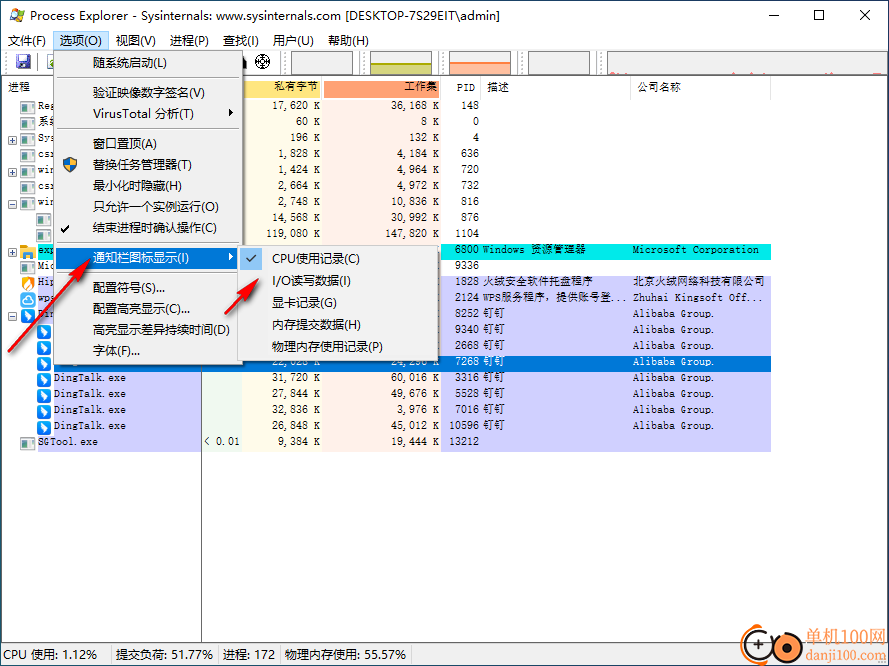Open VirusTotal 分析(T) submenu
The width and height of the screenshot is (889, 666).
click(148, 114)
